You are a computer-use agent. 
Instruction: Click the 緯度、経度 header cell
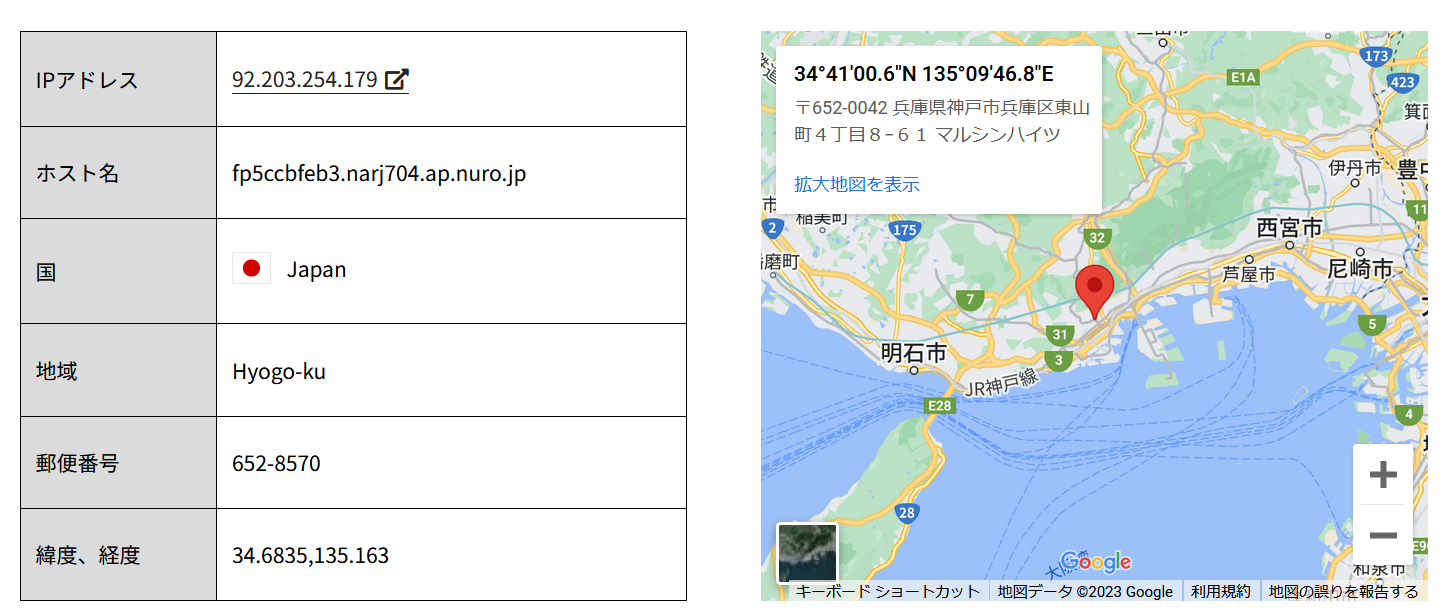pyautogui.click(x=118, y=555)
